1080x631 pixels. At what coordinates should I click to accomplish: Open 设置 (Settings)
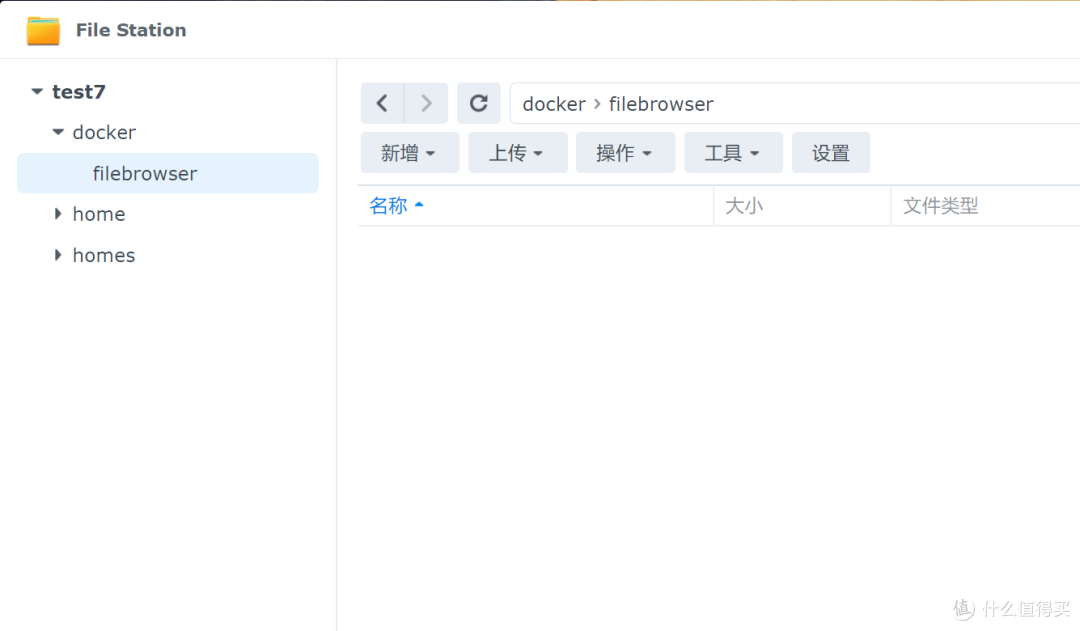point(831,152)
